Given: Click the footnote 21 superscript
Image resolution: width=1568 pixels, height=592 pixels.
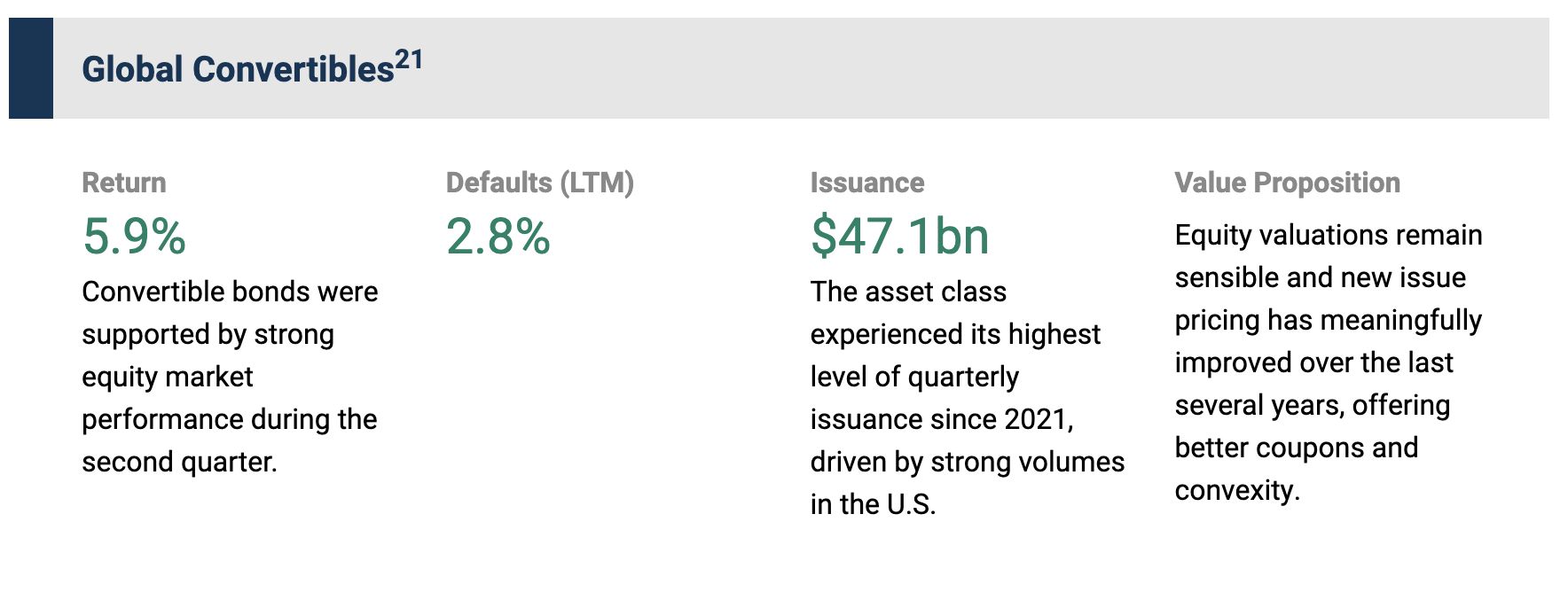Looking at the screenshot, I should point(409,60).
